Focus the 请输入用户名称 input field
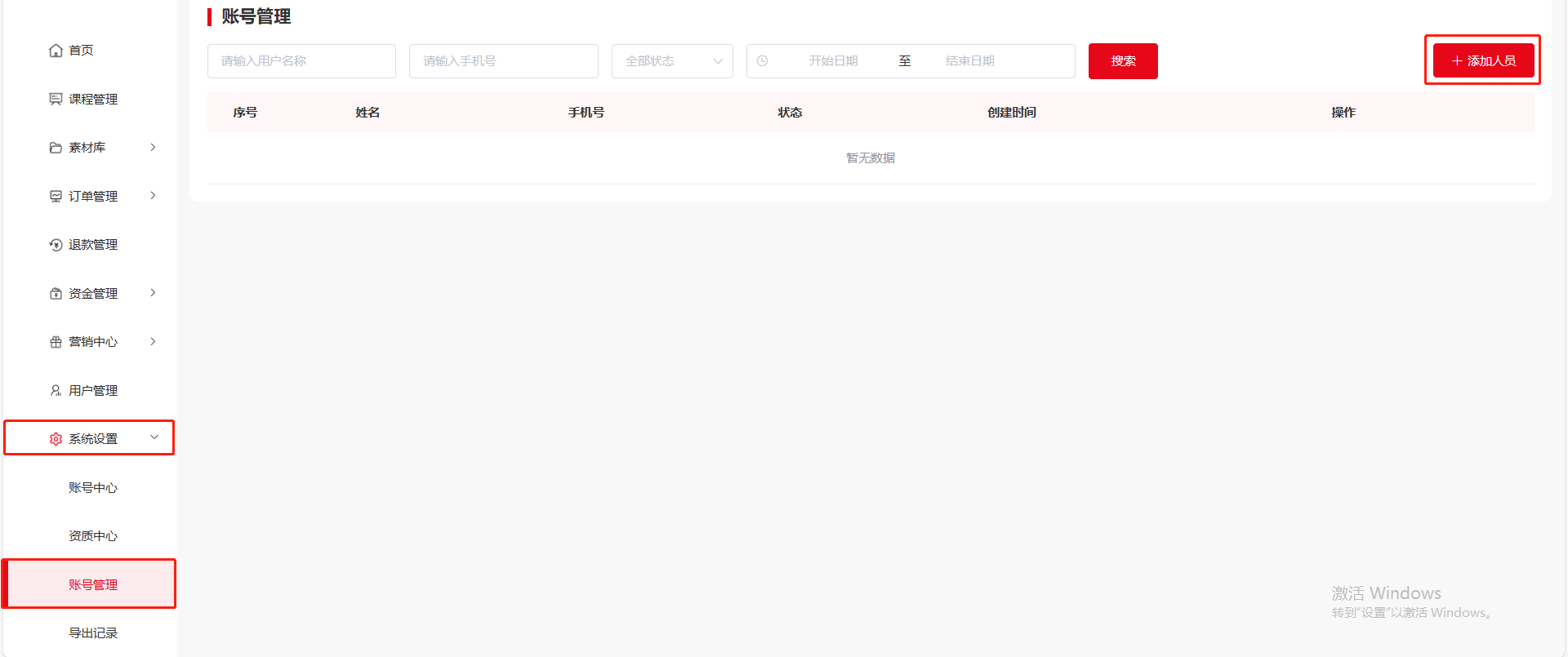The width and height of the screenshot is (1568, 657). click(x=301, y=61)
